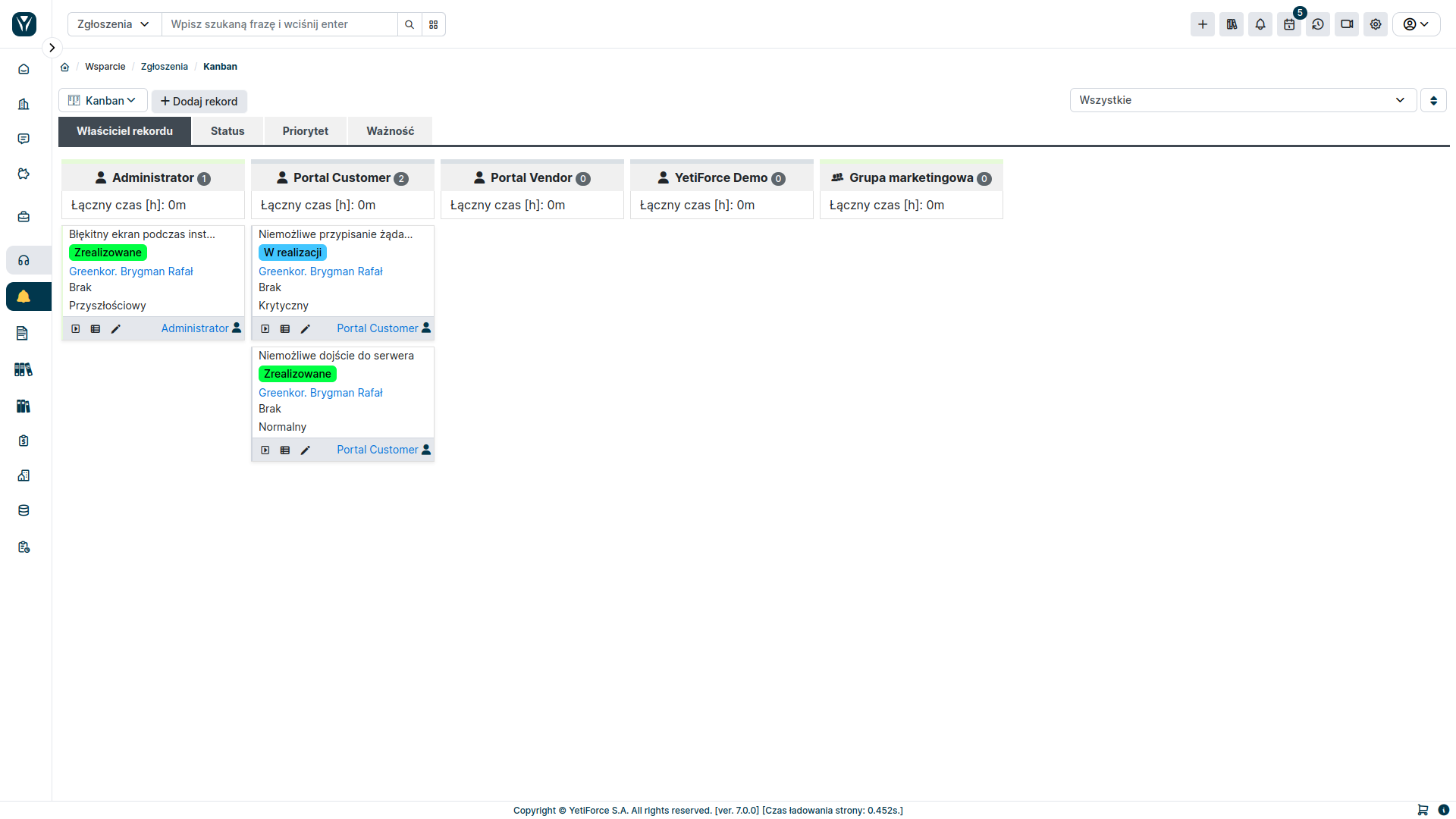Open the database cylinder icon in sidebar

(24, 510)
